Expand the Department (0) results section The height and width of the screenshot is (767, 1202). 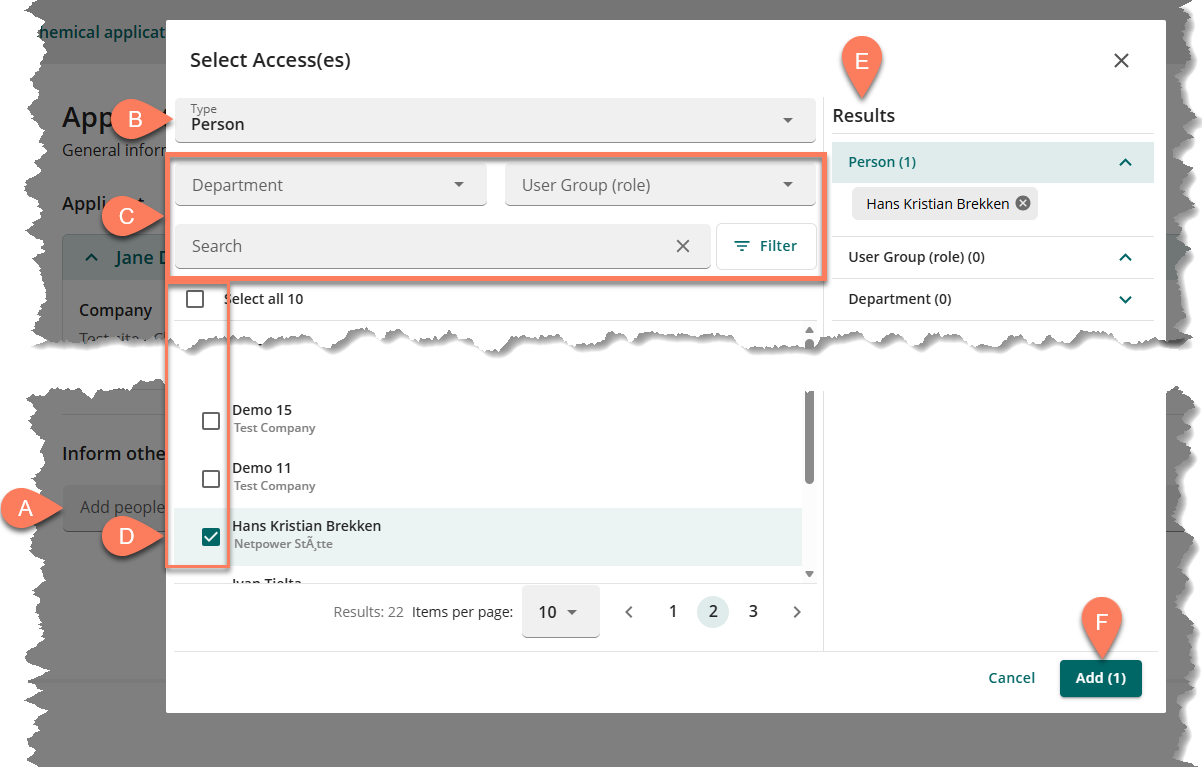click(x=1125, y=299)
